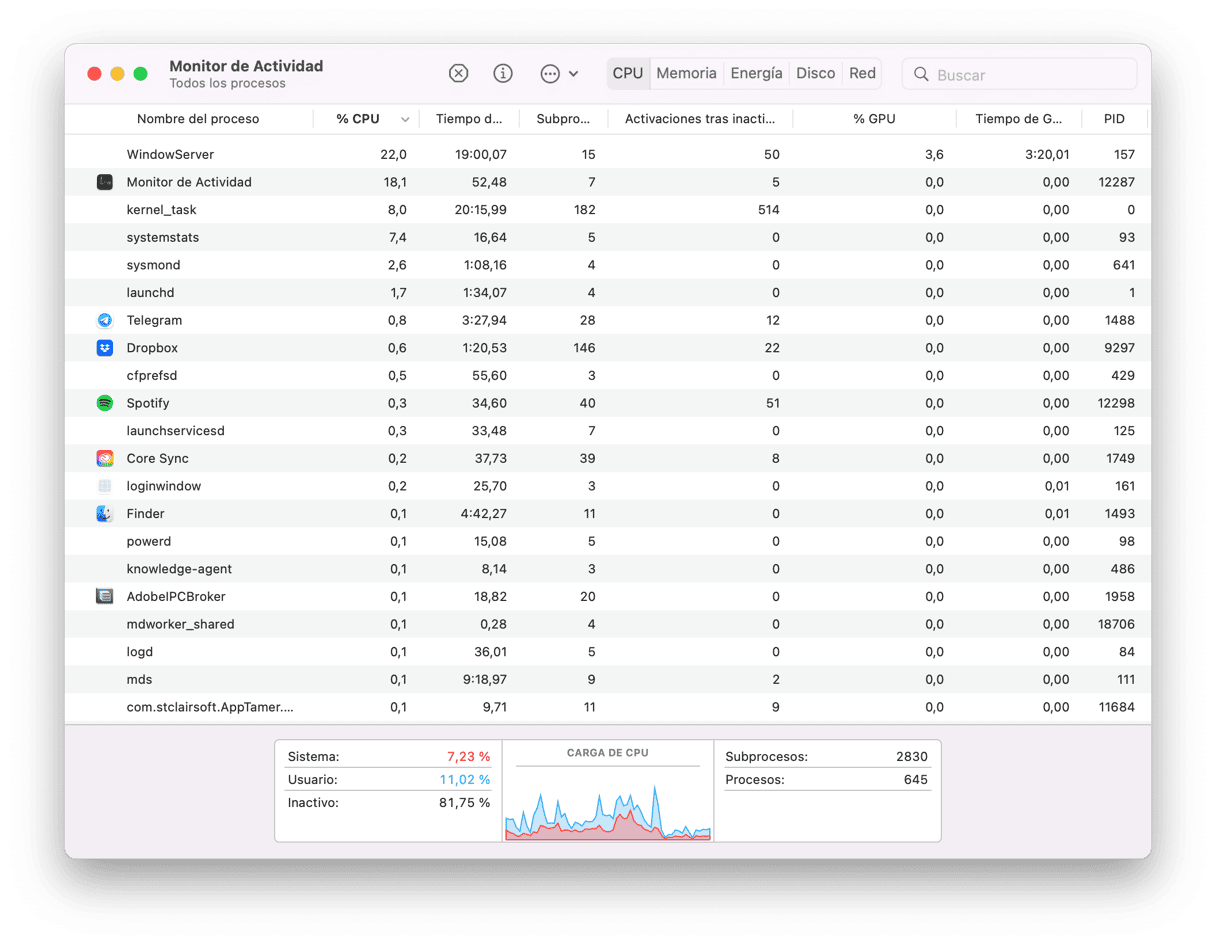This screenshot has width=1216, height=944.
Task: Click the Procesos count 645
Action: [x=915, y=780]
